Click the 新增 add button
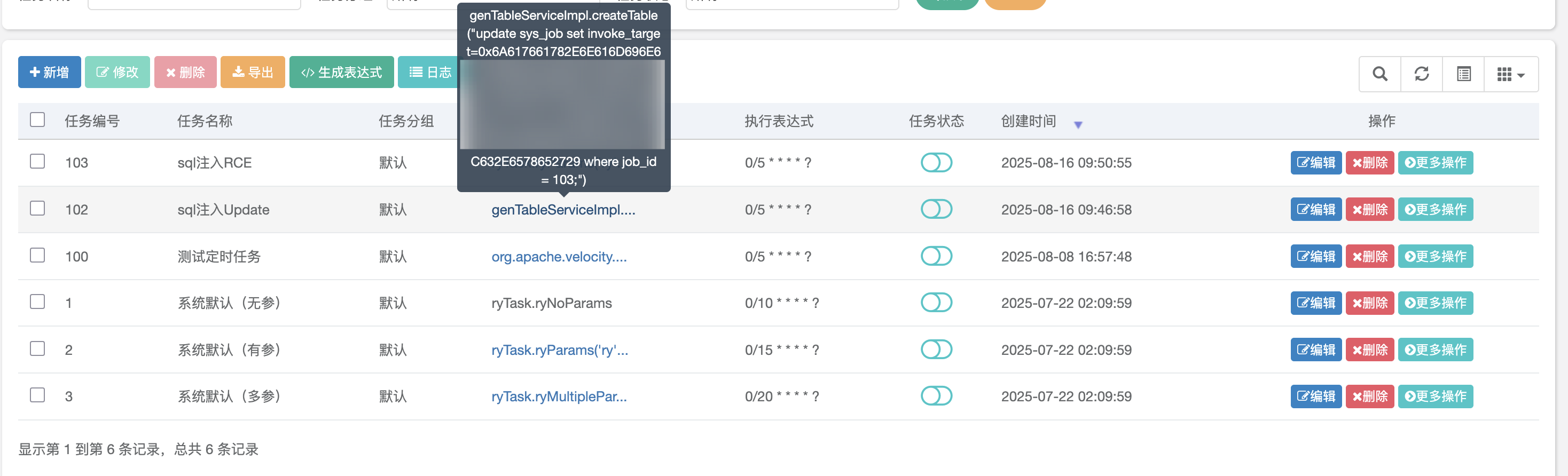The image size is (1568, 476). (49, 73)
